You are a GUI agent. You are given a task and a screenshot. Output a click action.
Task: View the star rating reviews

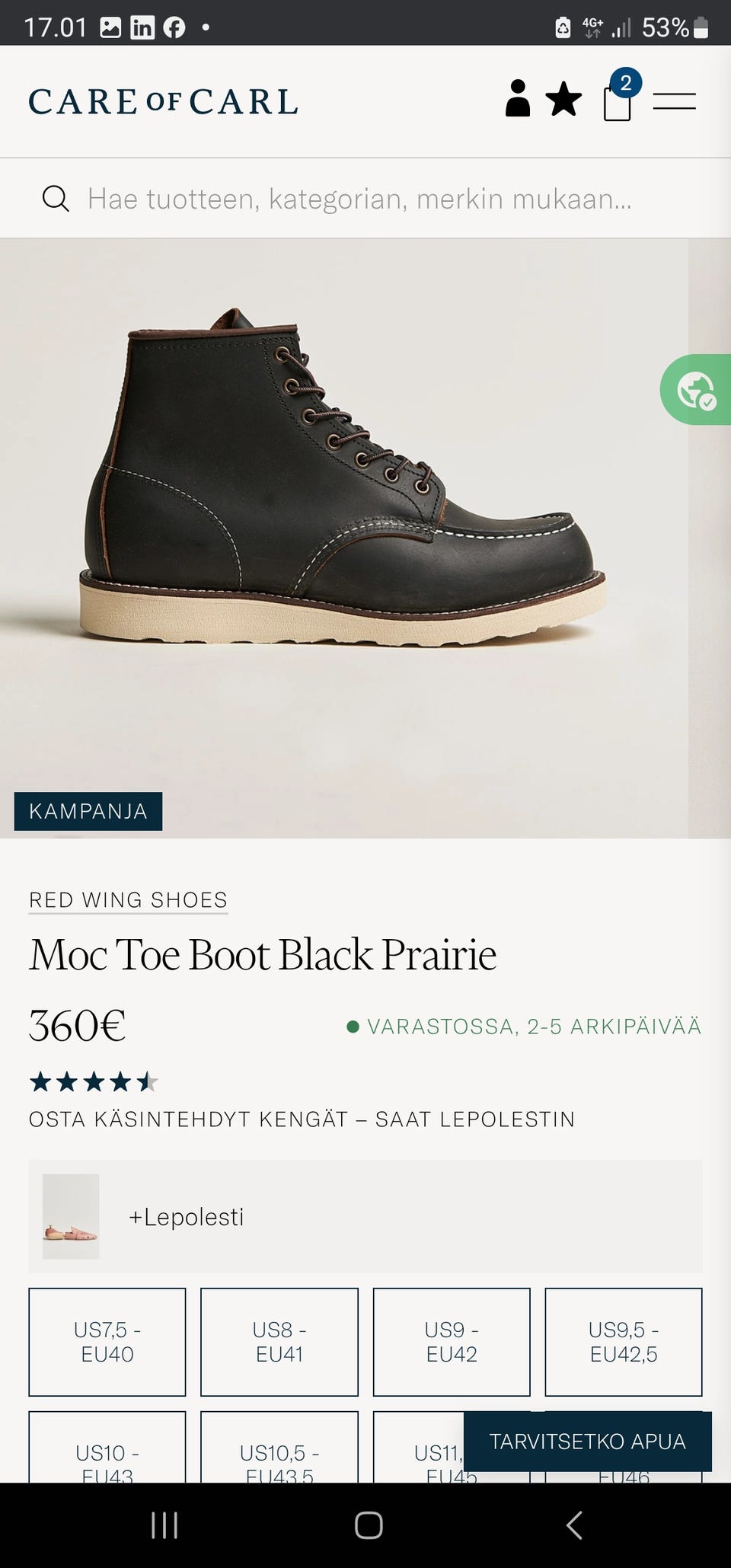coord(93,1081)
